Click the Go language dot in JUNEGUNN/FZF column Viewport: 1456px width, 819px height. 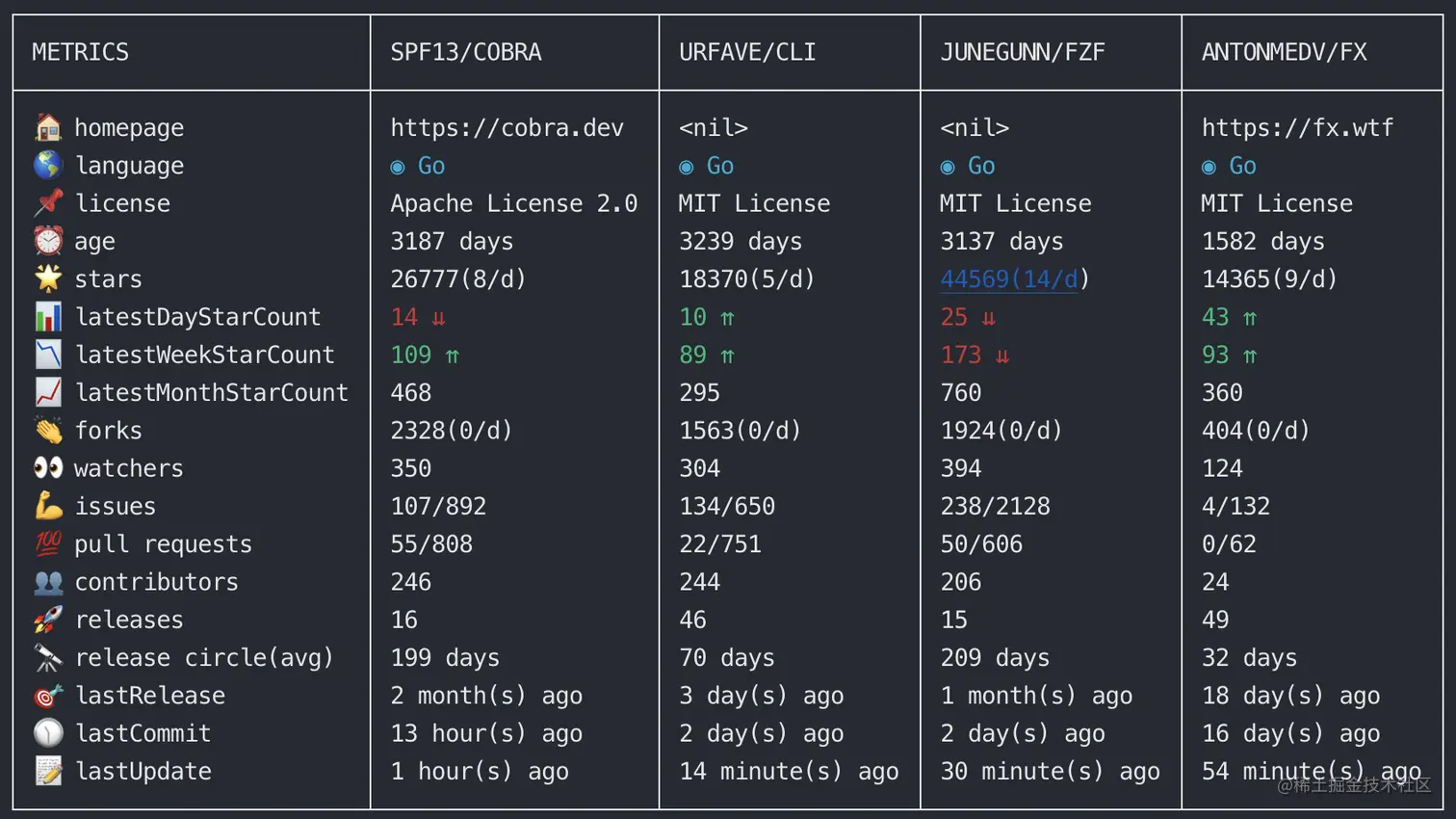pos(948,168)
